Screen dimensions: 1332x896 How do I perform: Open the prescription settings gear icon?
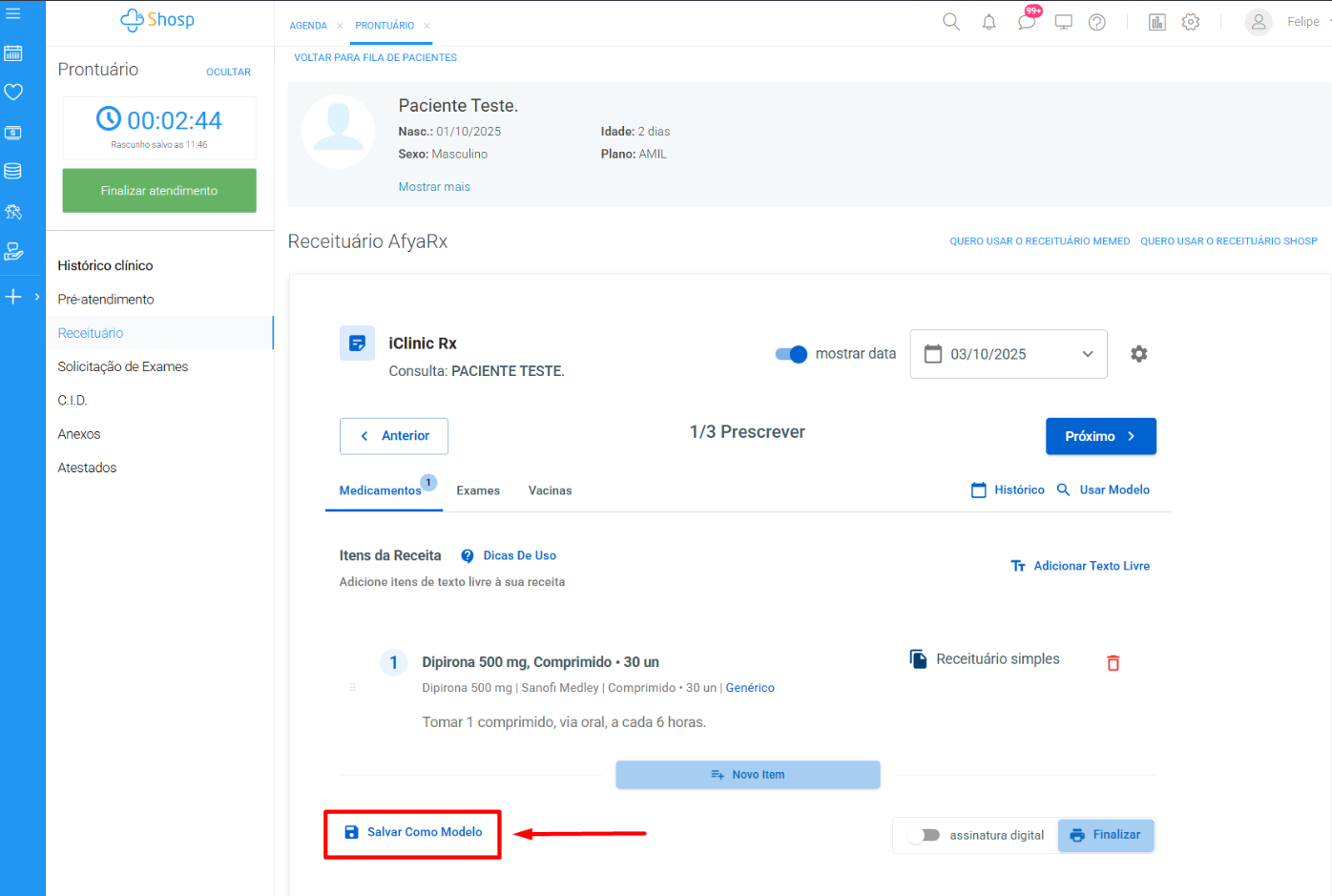point(1138,354)
